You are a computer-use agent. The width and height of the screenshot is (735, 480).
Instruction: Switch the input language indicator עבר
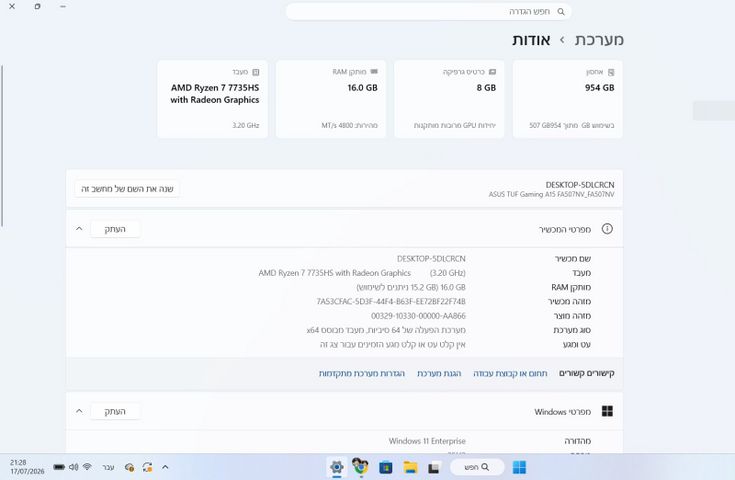click(108, 467)
